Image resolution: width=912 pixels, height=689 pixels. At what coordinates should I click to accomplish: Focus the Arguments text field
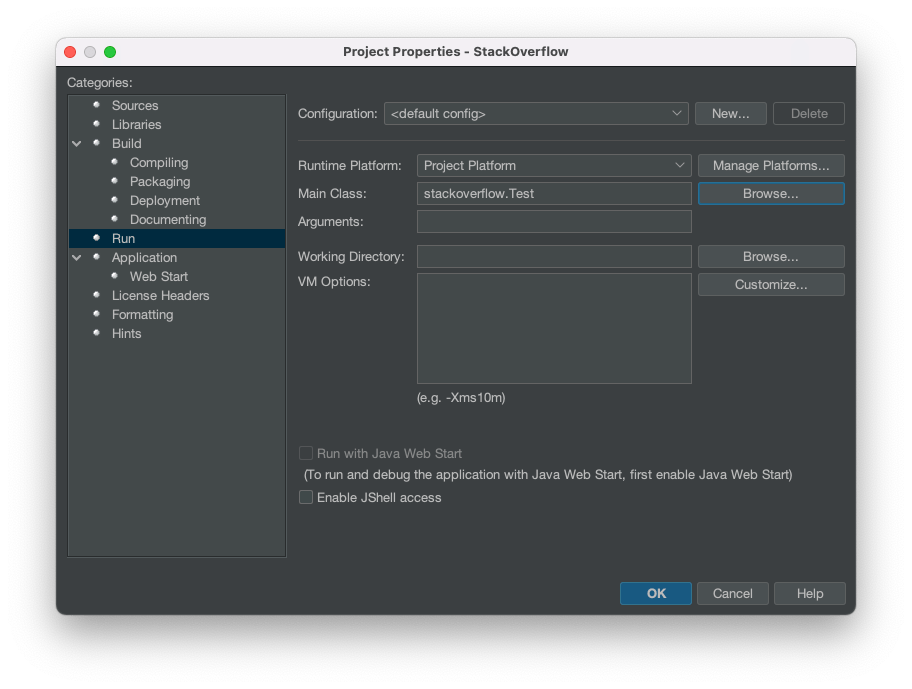554,222
